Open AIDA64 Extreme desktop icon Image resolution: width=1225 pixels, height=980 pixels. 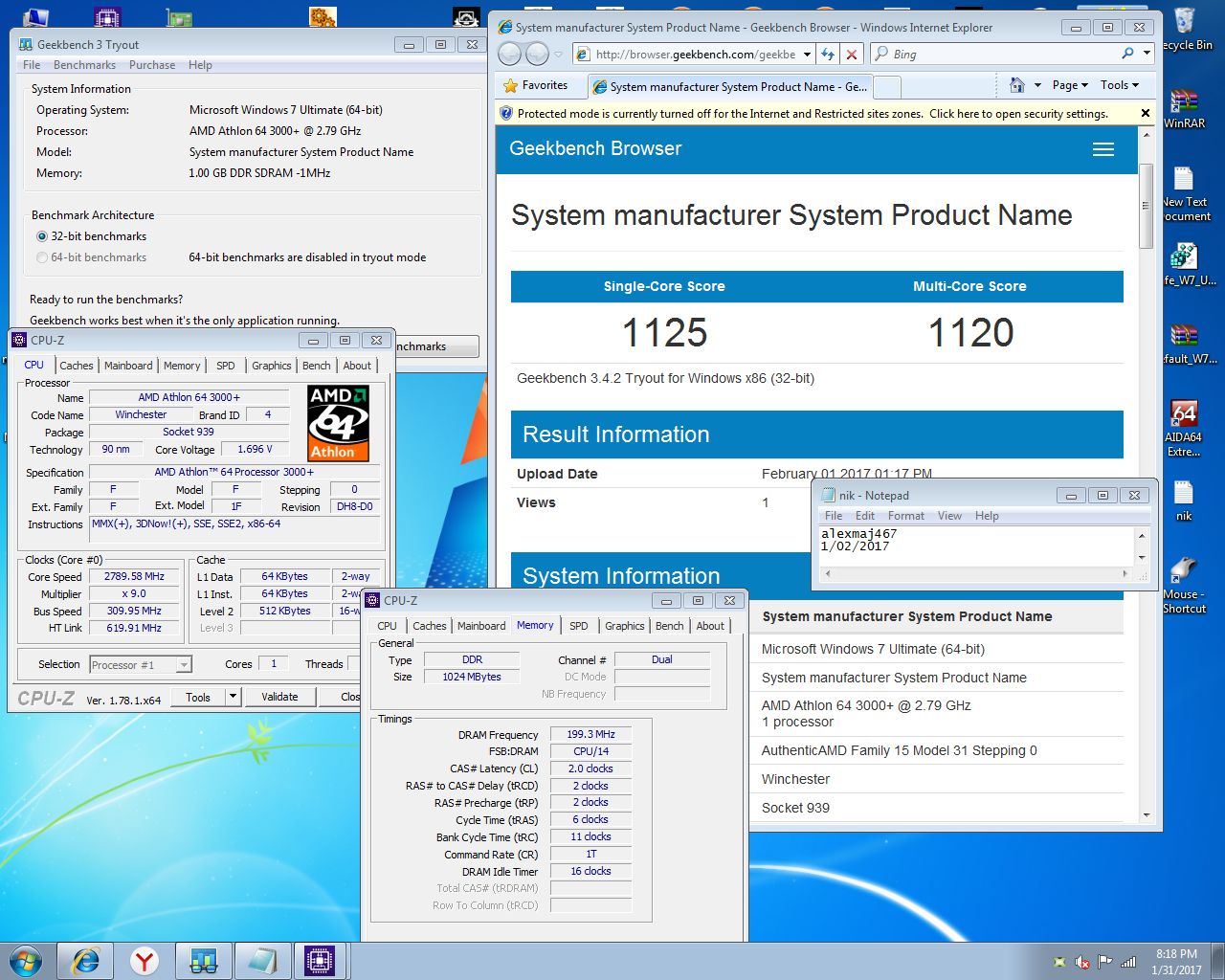pyautogui.click(x=1184, y=428)
